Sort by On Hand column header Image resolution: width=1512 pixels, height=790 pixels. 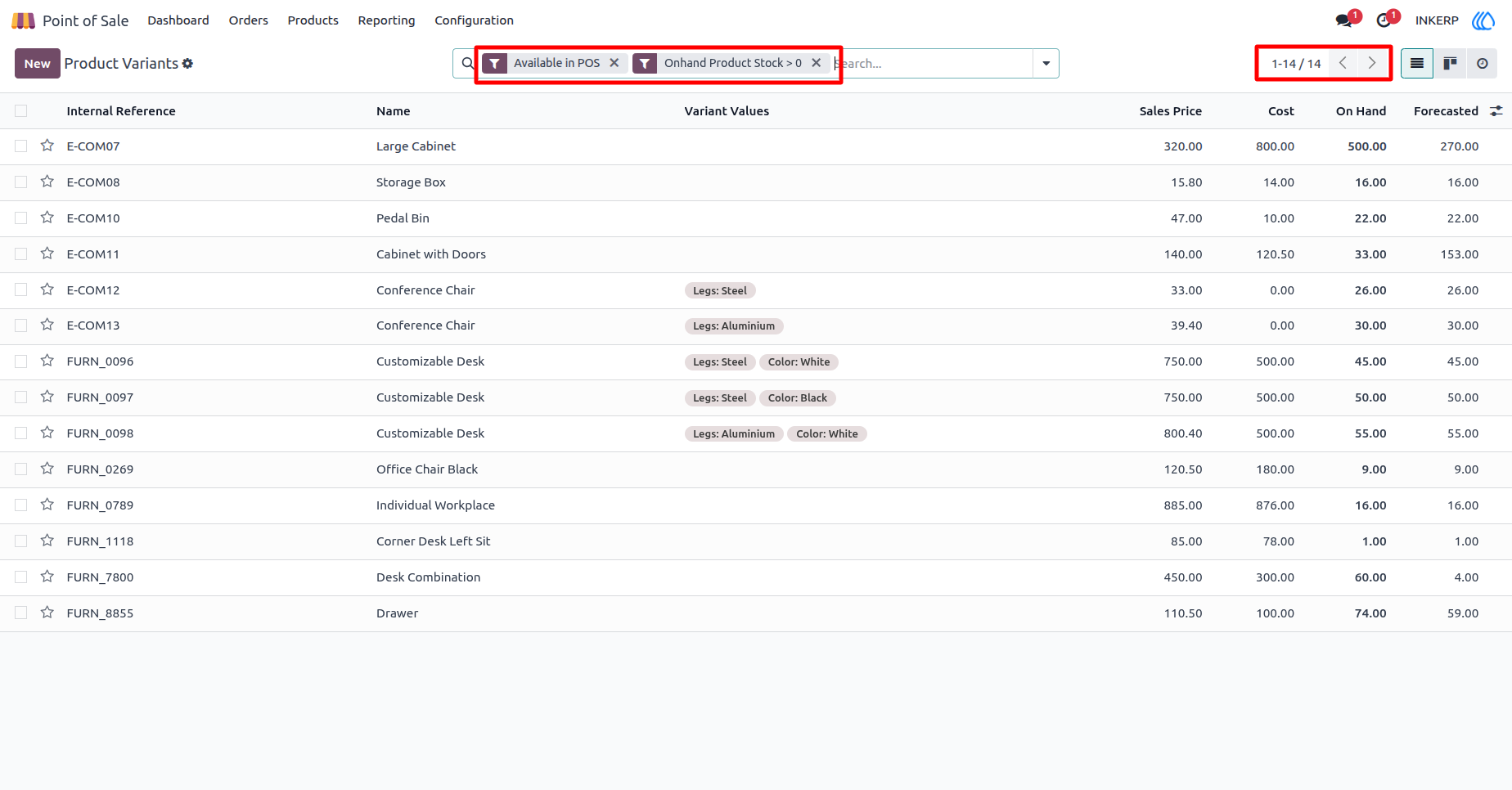tap(1361, 111)
